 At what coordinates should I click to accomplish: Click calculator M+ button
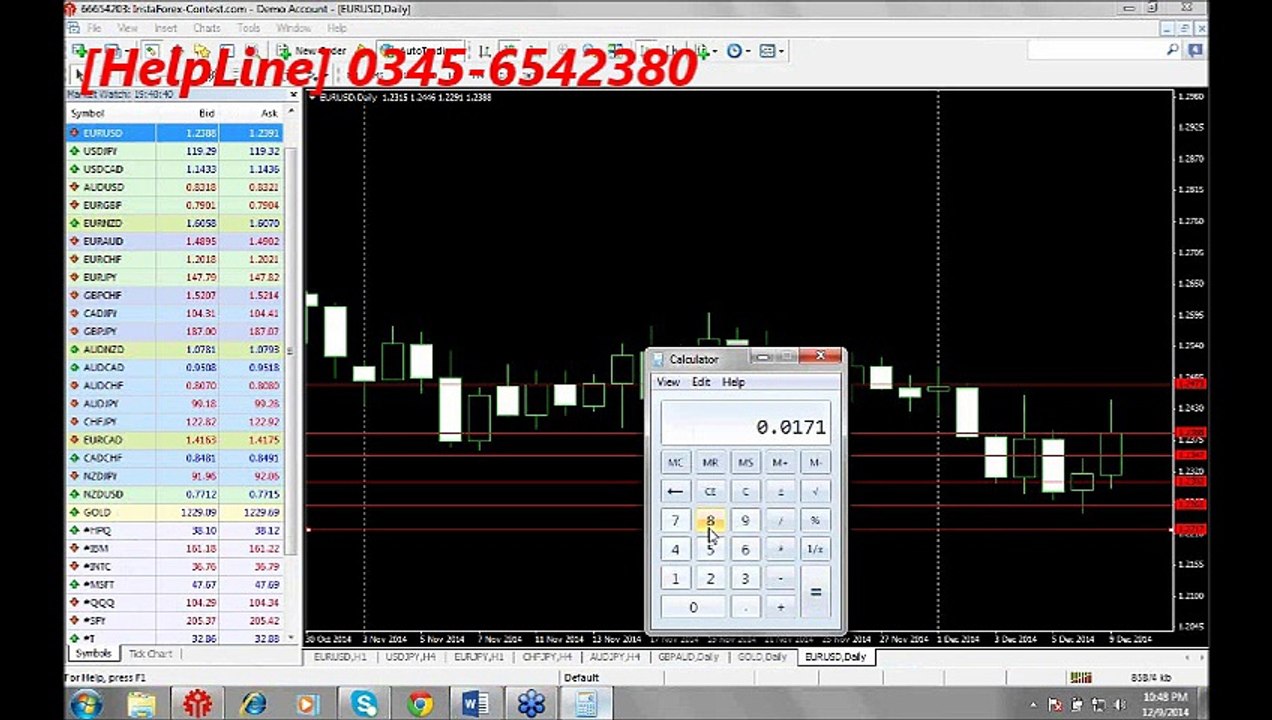[780, 463]
